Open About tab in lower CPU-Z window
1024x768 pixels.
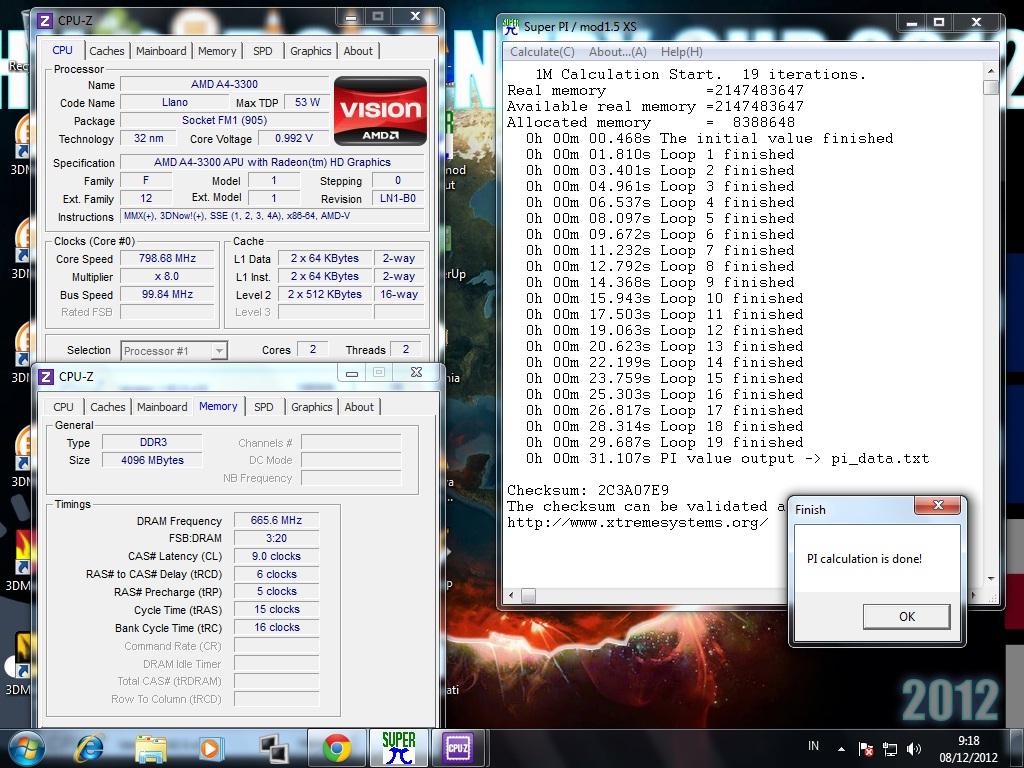(359, 407)
